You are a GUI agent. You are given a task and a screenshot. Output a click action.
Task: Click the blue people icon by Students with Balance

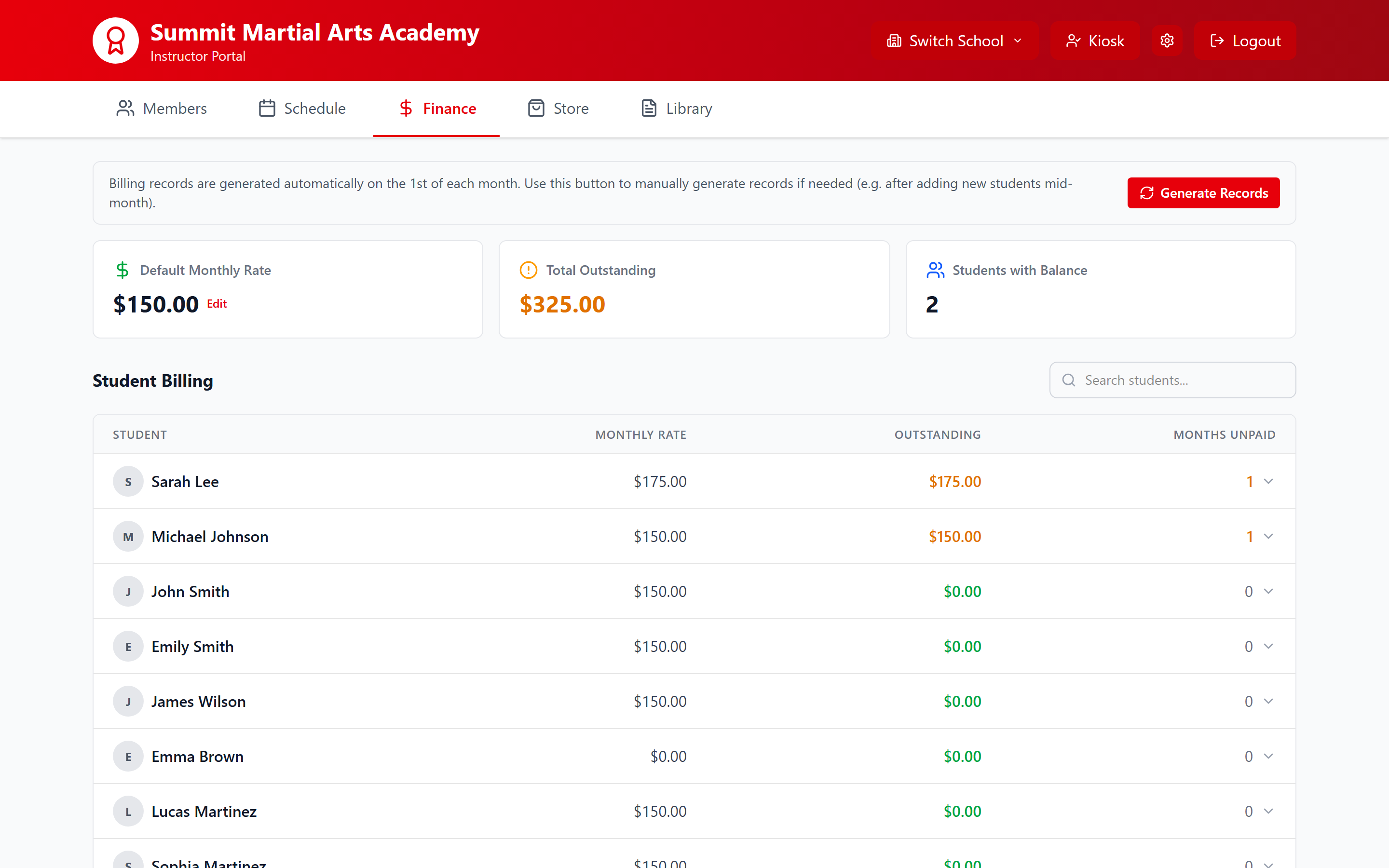[935, 270]
